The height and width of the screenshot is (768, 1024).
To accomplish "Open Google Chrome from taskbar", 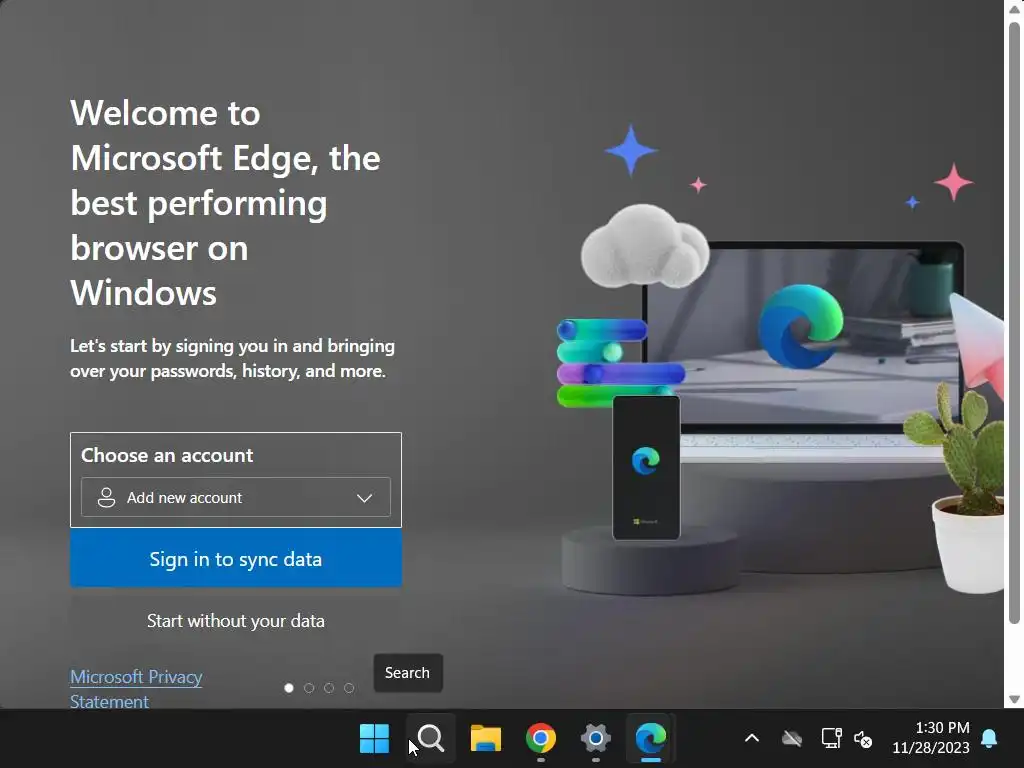I will click(541, 739).
